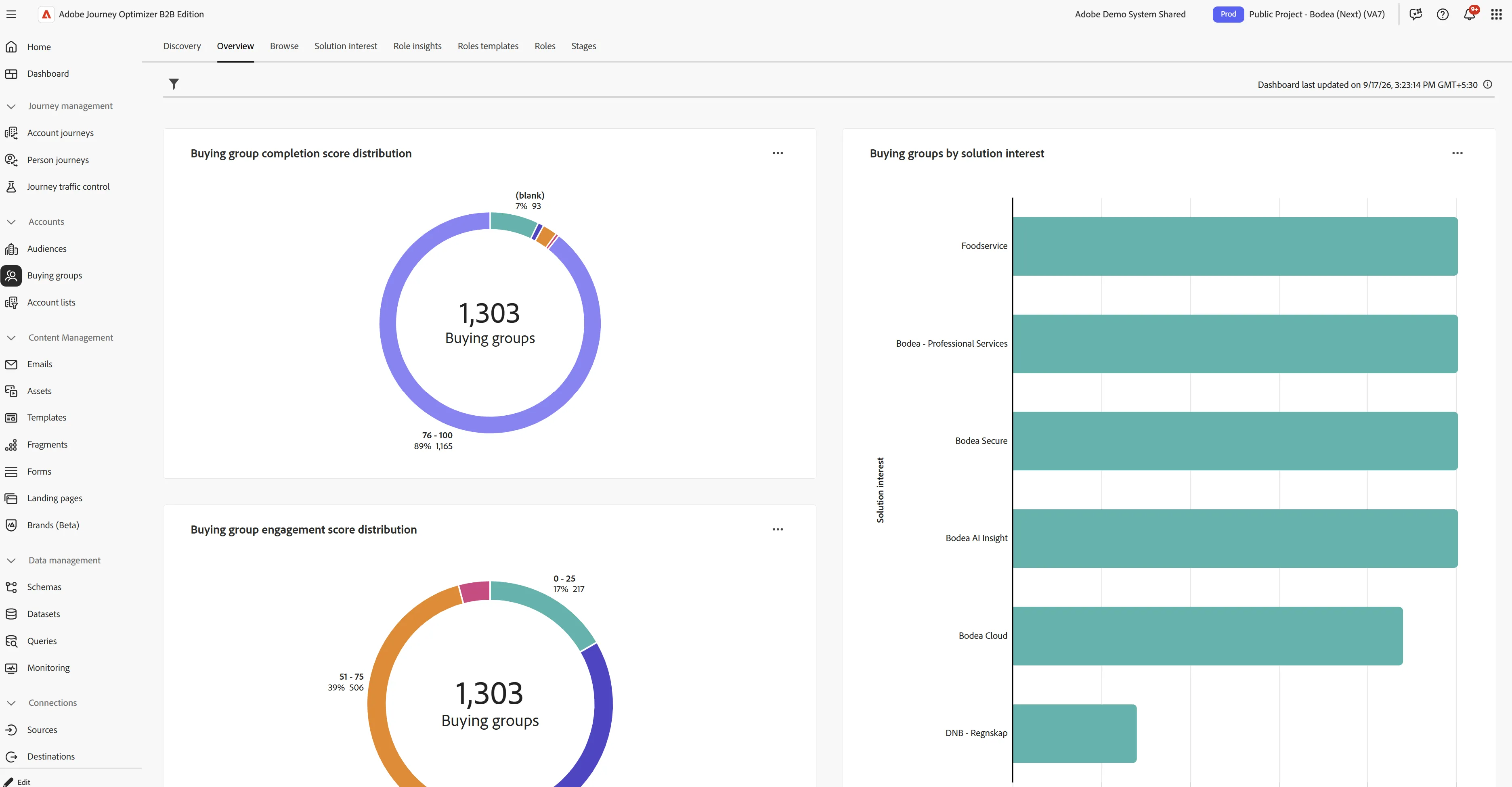Collapse the Content Management section

[11, 337]
